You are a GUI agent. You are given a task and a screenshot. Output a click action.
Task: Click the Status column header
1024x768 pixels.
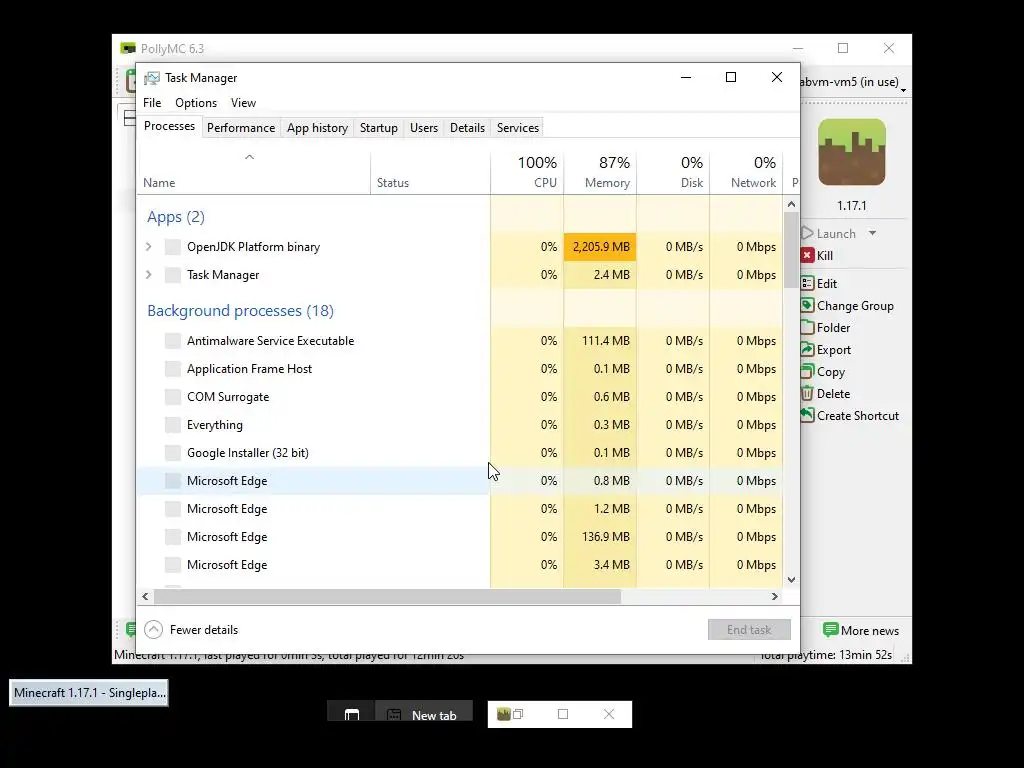click(x=430, y=172)
